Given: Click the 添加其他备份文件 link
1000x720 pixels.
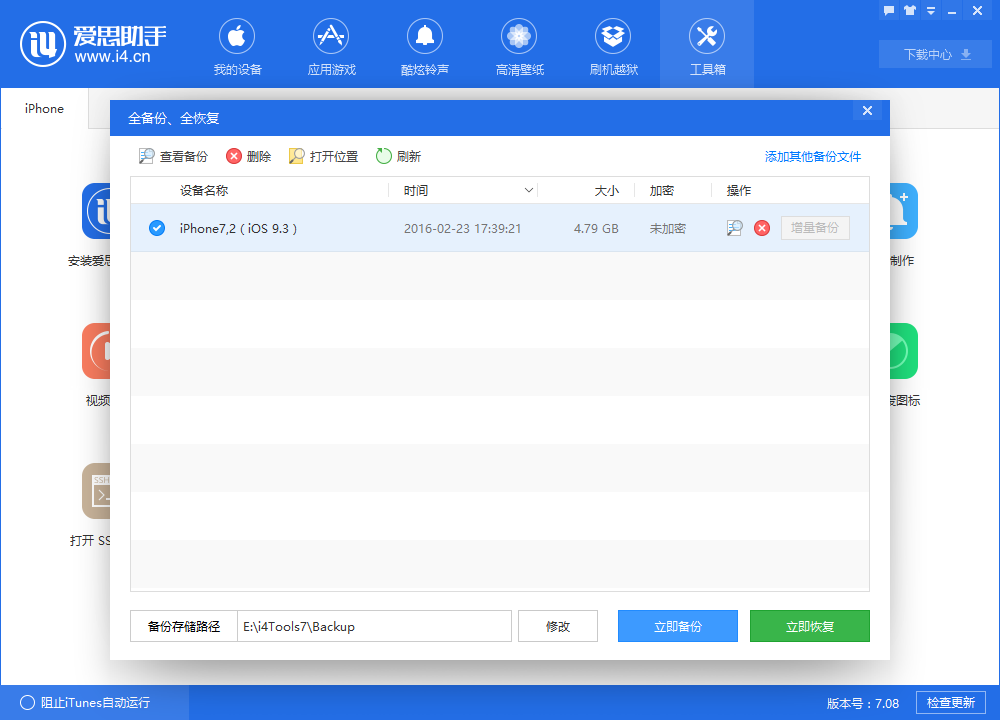Looking at the screenshot, I should 813,156.
